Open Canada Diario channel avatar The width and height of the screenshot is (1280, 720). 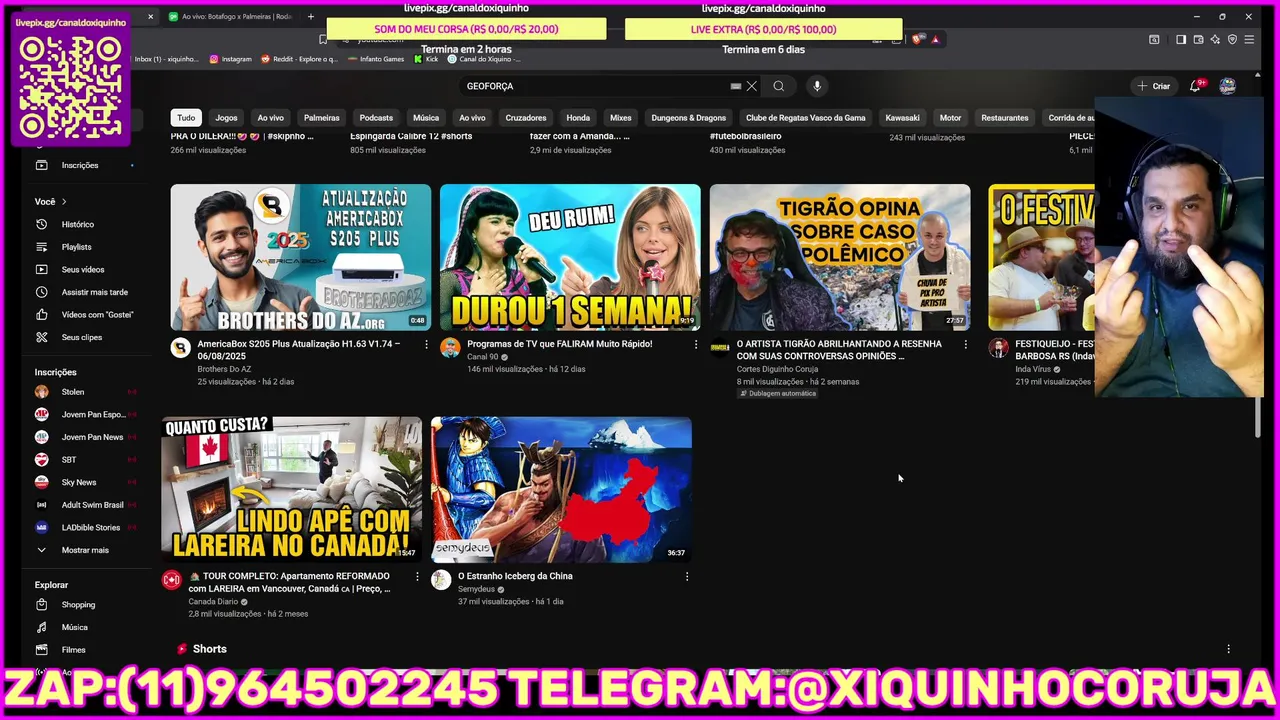click(x=172, y=580)
